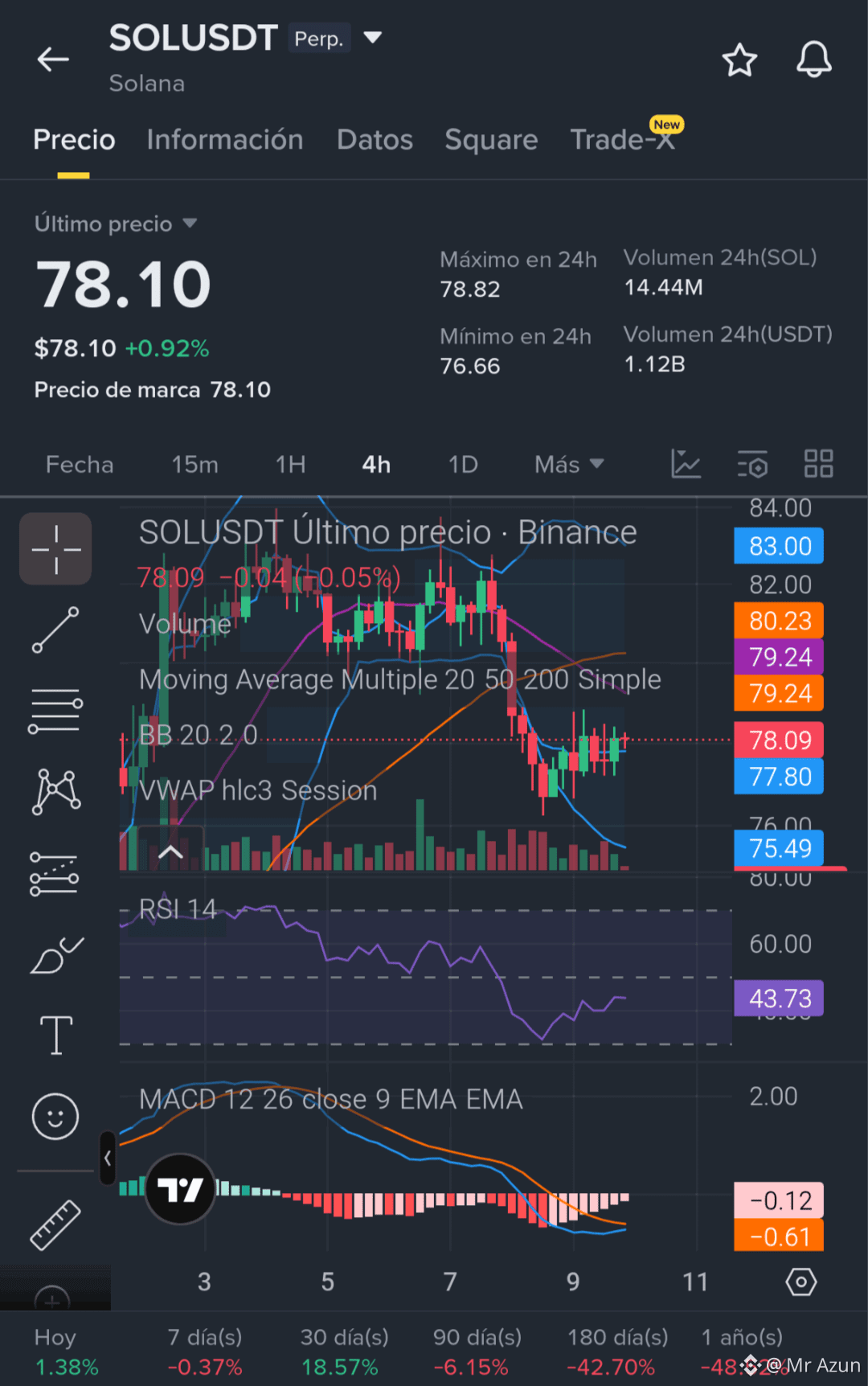This screenshot has height=1386, width=868.
Task: Open the Square tab
Action: click(491, 140)
